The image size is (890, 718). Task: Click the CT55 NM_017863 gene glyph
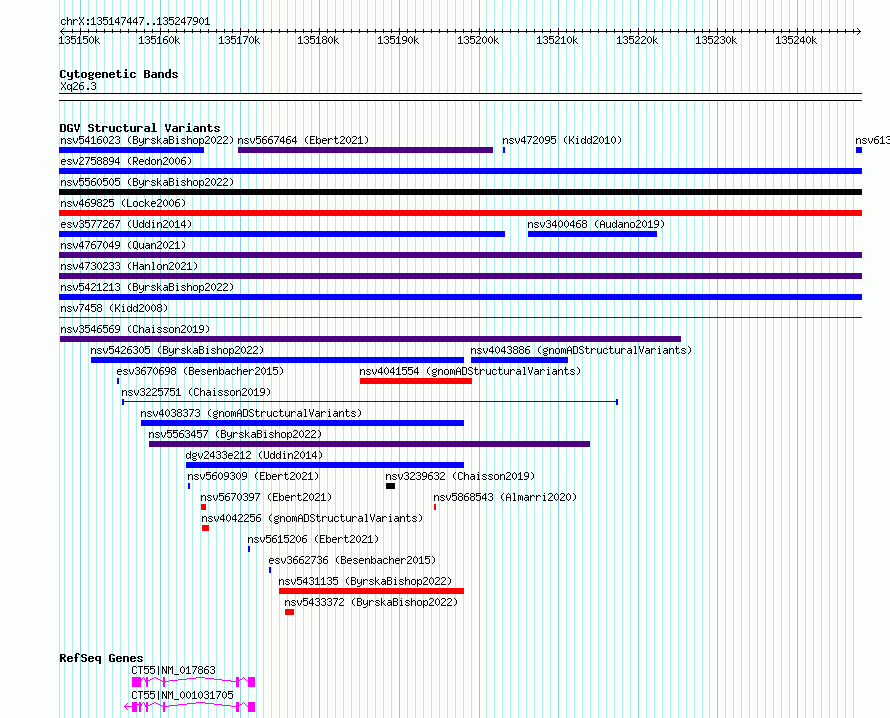[x=194, y=682]
